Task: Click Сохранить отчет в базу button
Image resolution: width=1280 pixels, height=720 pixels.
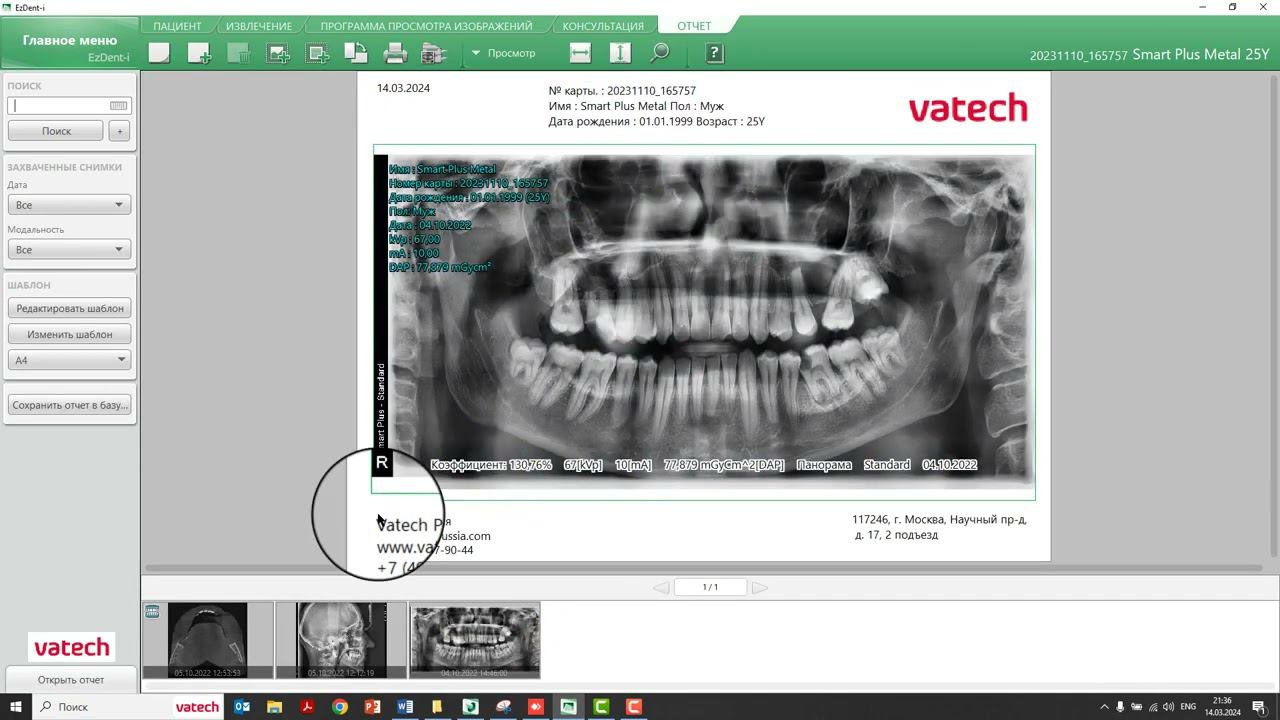Action: 70,405
